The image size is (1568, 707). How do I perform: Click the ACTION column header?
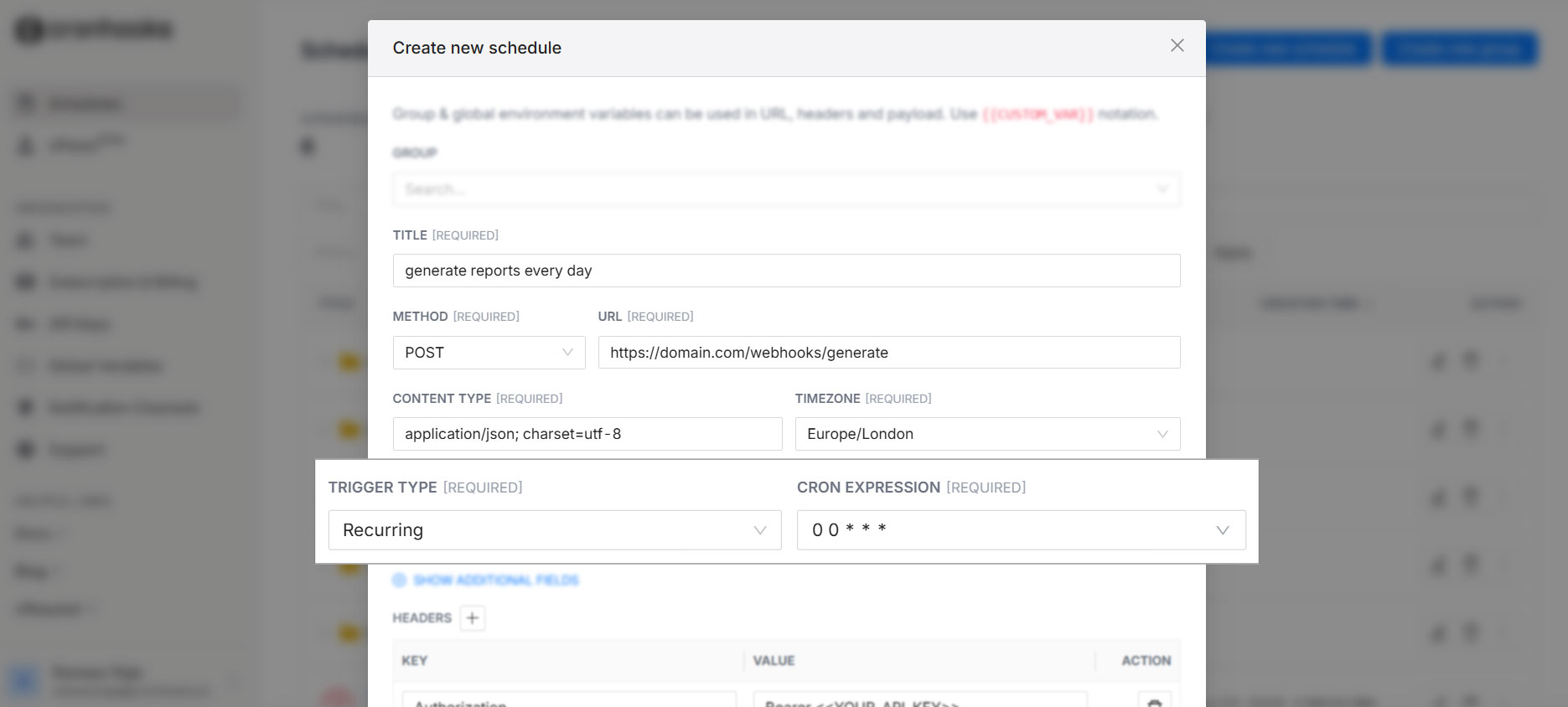1146,661
